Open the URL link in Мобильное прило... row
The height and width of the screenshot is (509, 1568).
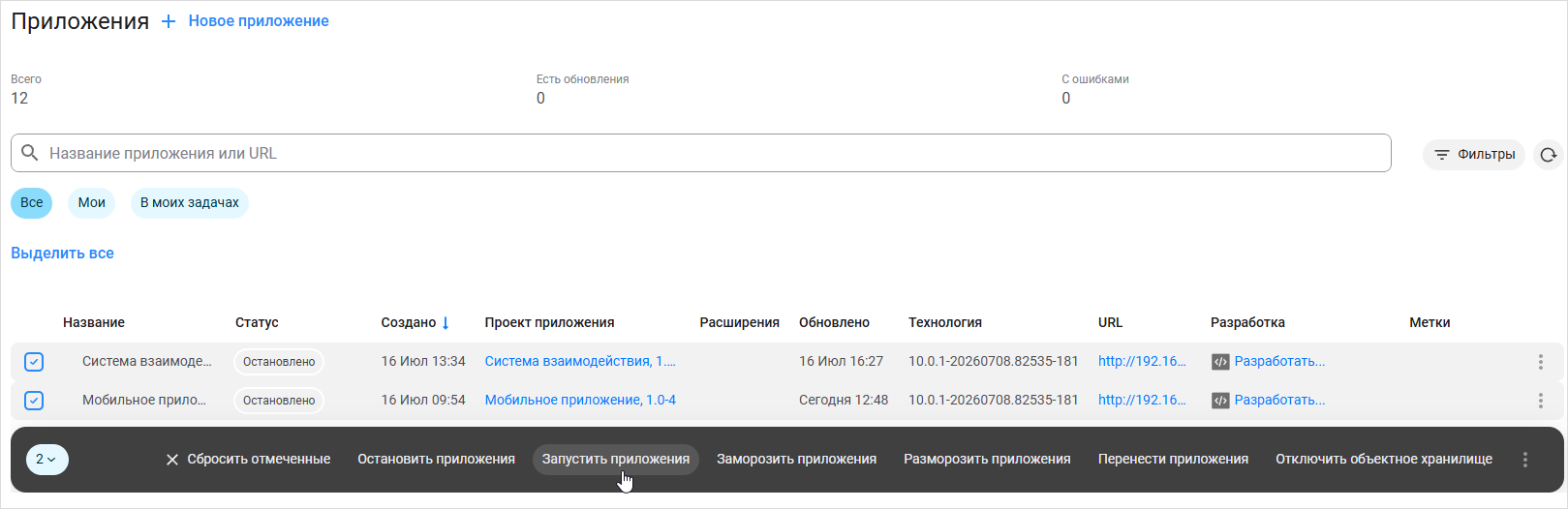click(x=1142, y=400)
